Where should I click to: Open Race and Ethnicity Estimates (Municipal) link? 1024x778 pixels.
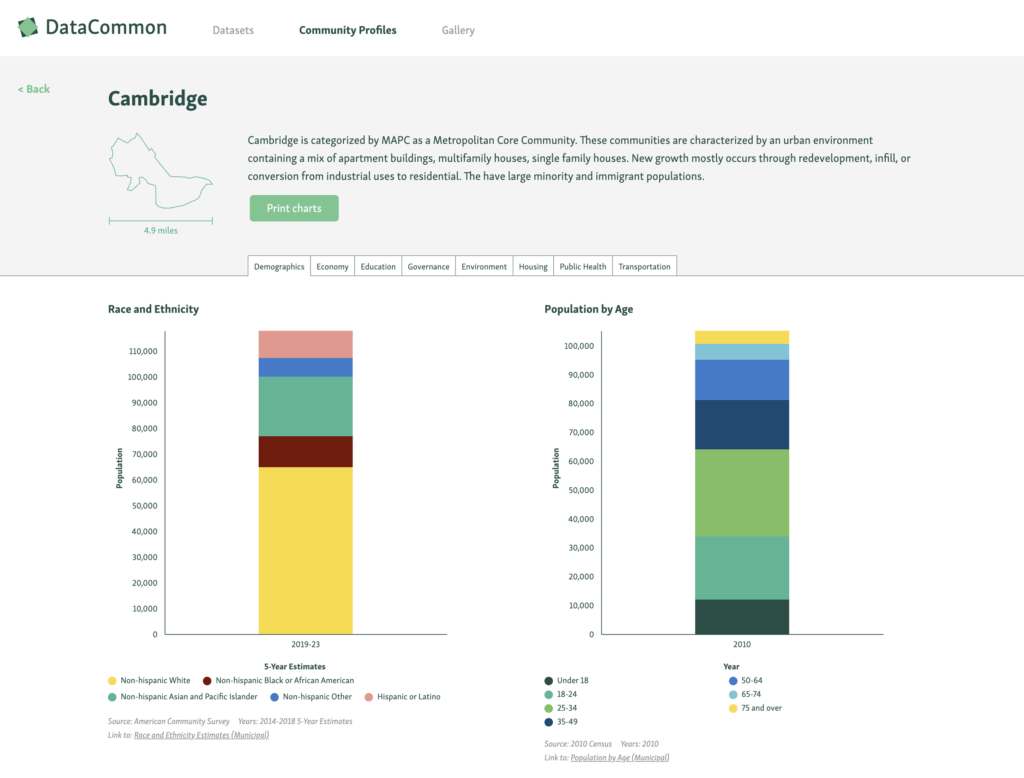pos(201,735)
